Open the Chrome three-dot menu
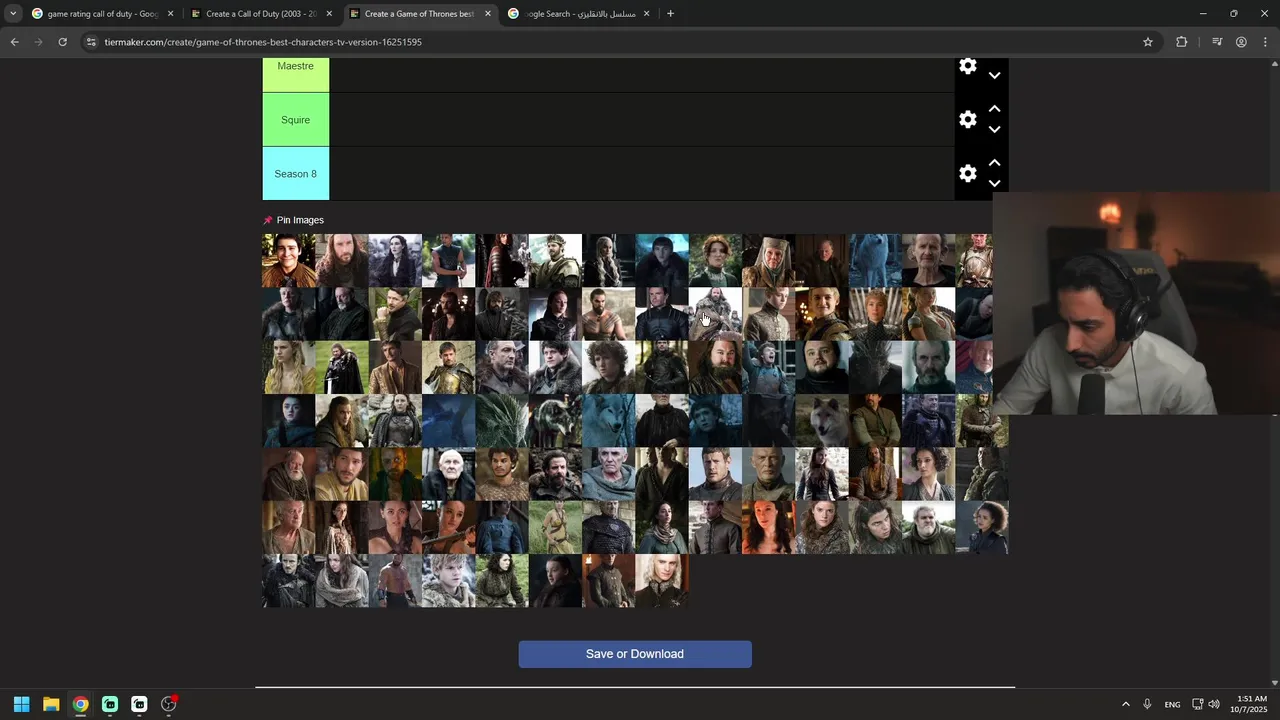 (x=1265, y=42)
